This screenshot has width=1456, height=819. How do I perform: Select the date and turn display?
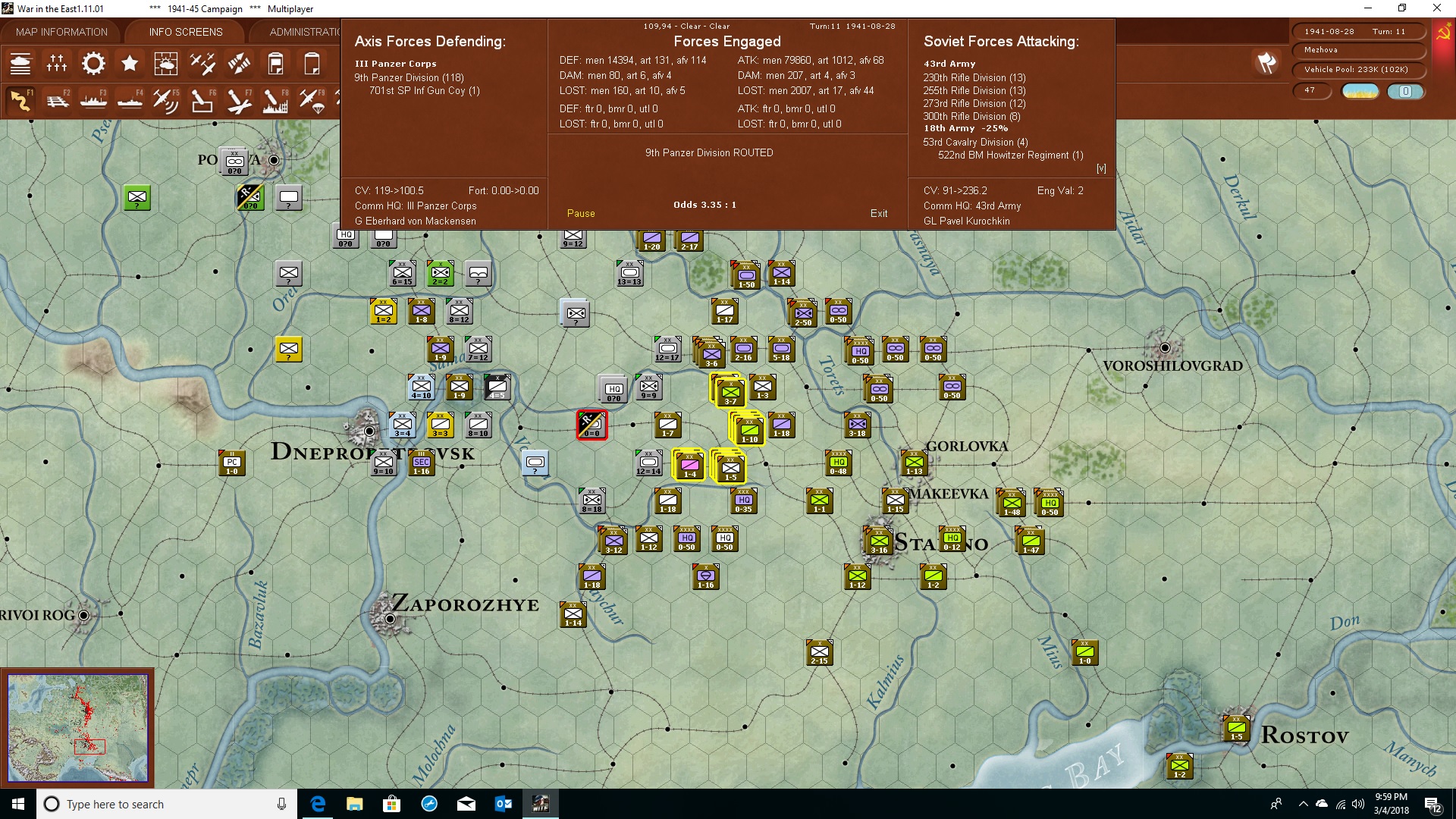click(x=1357, y=31)
